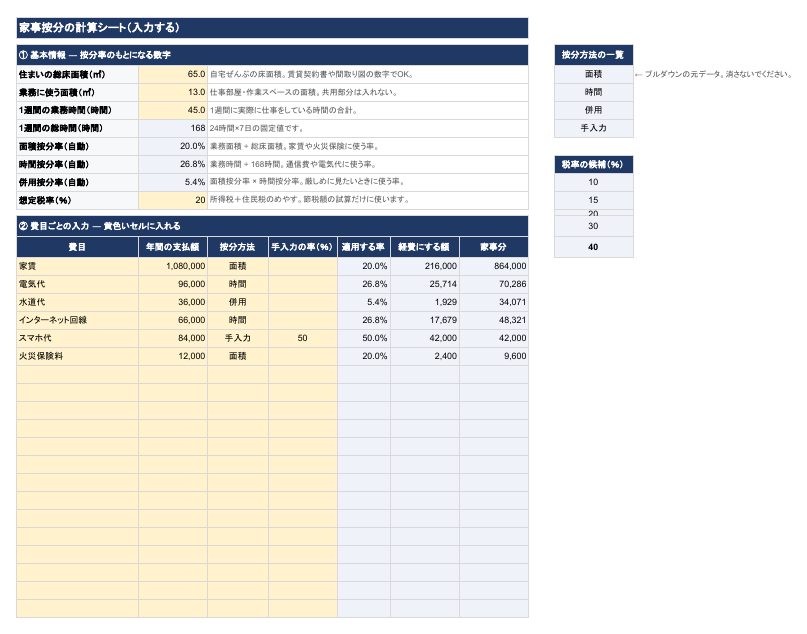Click the 水道代 expense amount 1,929
The width and height of the screenshot is (807, 634).
tap(425, 302)
